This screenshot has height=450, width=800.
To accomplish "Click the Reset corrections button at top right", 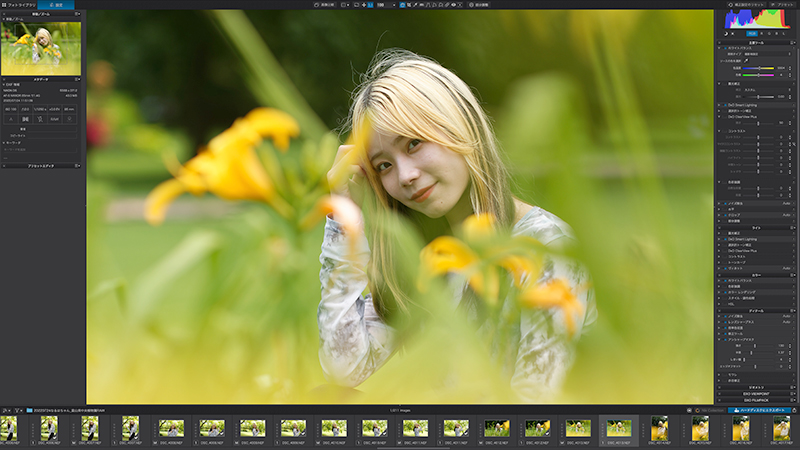I will point(746,5).
